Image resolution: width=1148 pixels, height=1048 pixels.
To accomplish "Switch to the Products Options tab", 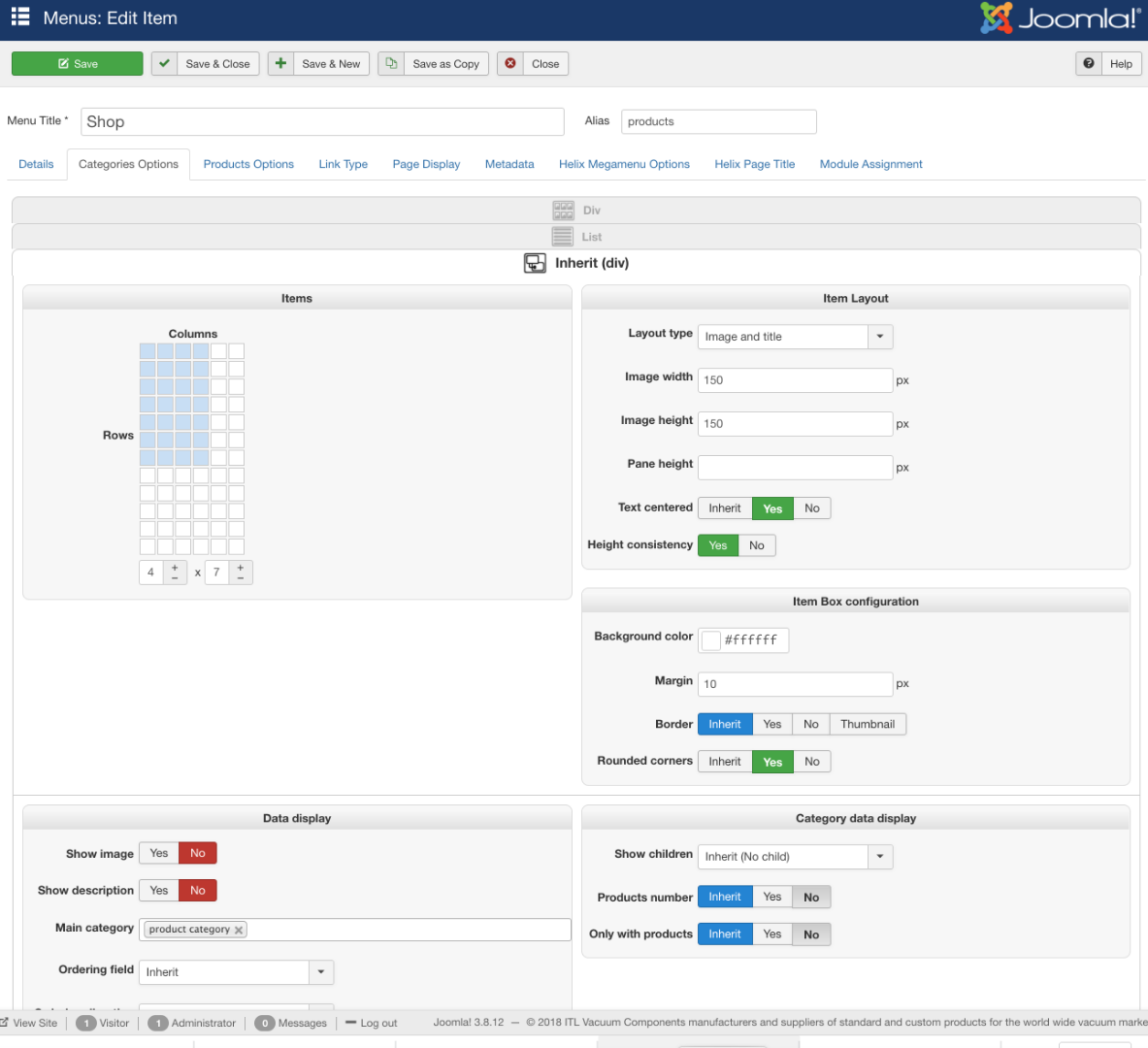I will [x=248, y=164].
